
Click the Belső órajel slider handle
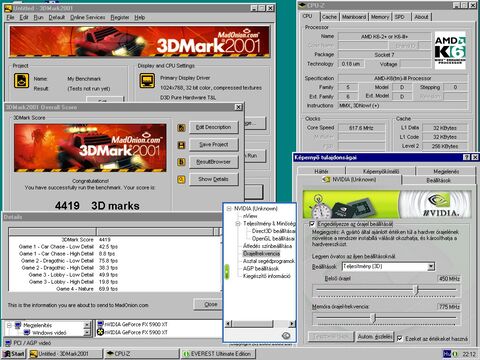[416, 290]
